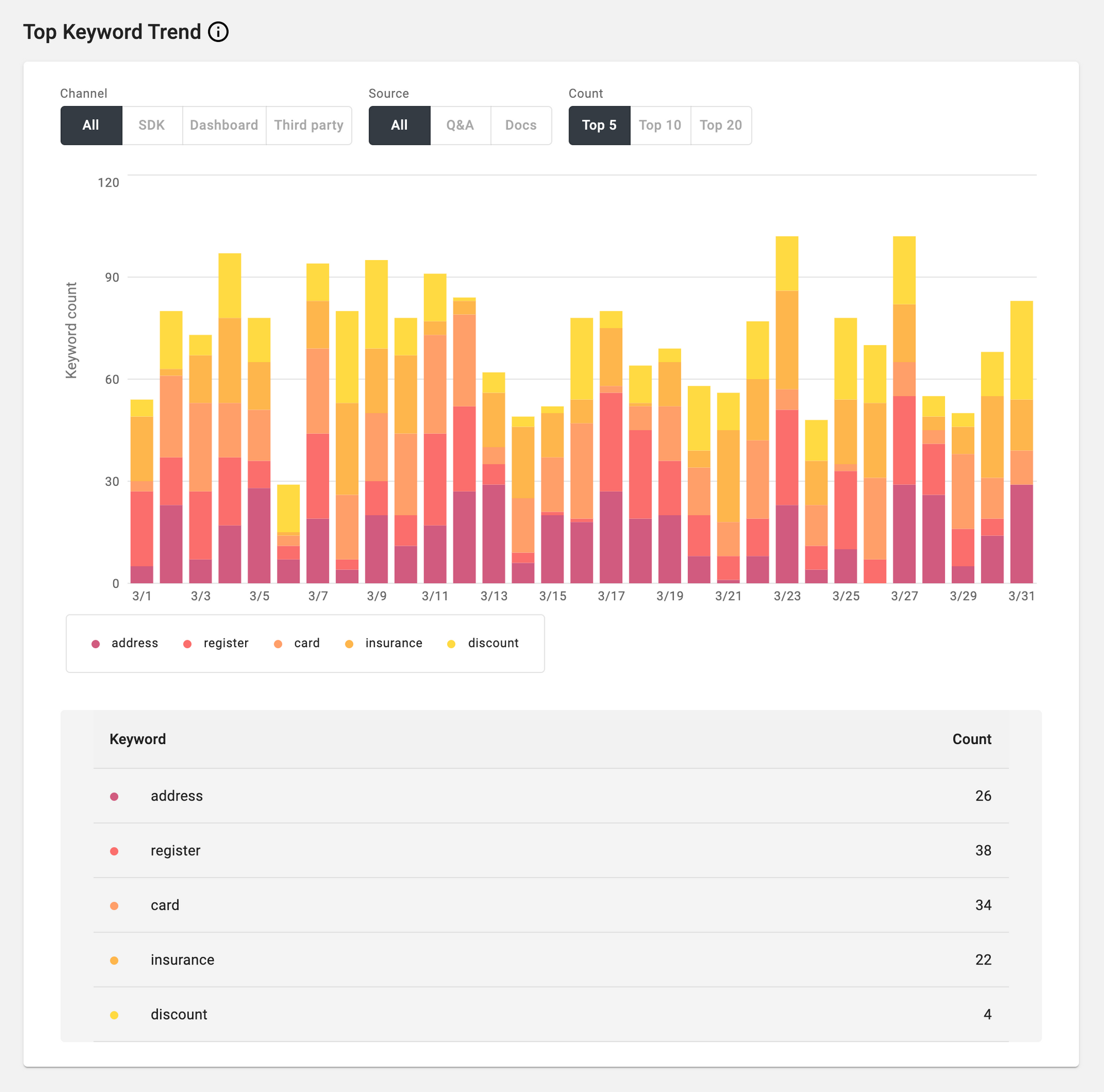The width and height of the screenshot is (1104, 1092).
Task: Filter source by Docs
Action: 521,125
